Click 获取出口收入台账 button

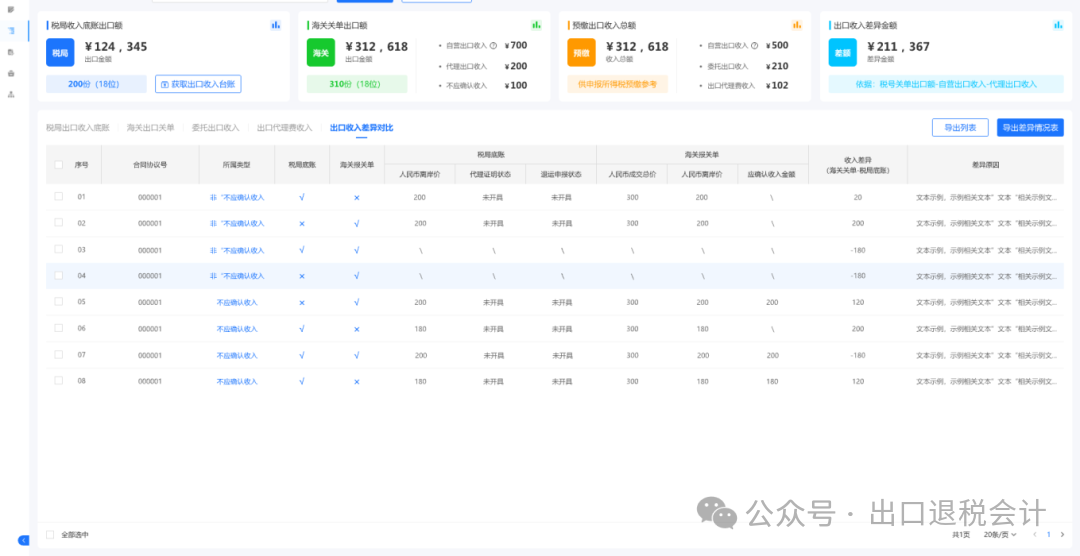(x=198, y=85)
